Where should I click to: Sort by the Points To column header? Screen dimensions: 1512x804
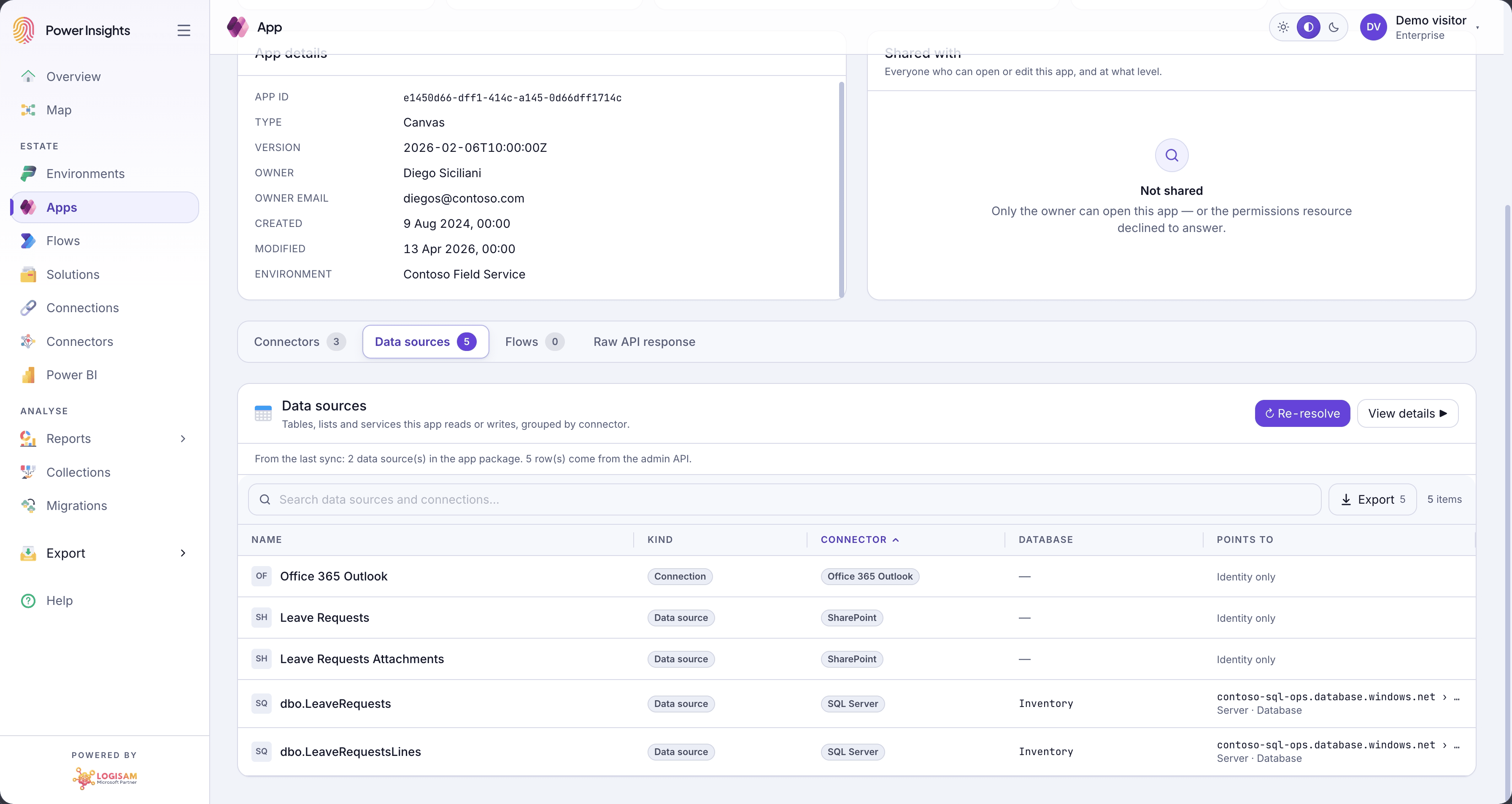click(1245, 540)
